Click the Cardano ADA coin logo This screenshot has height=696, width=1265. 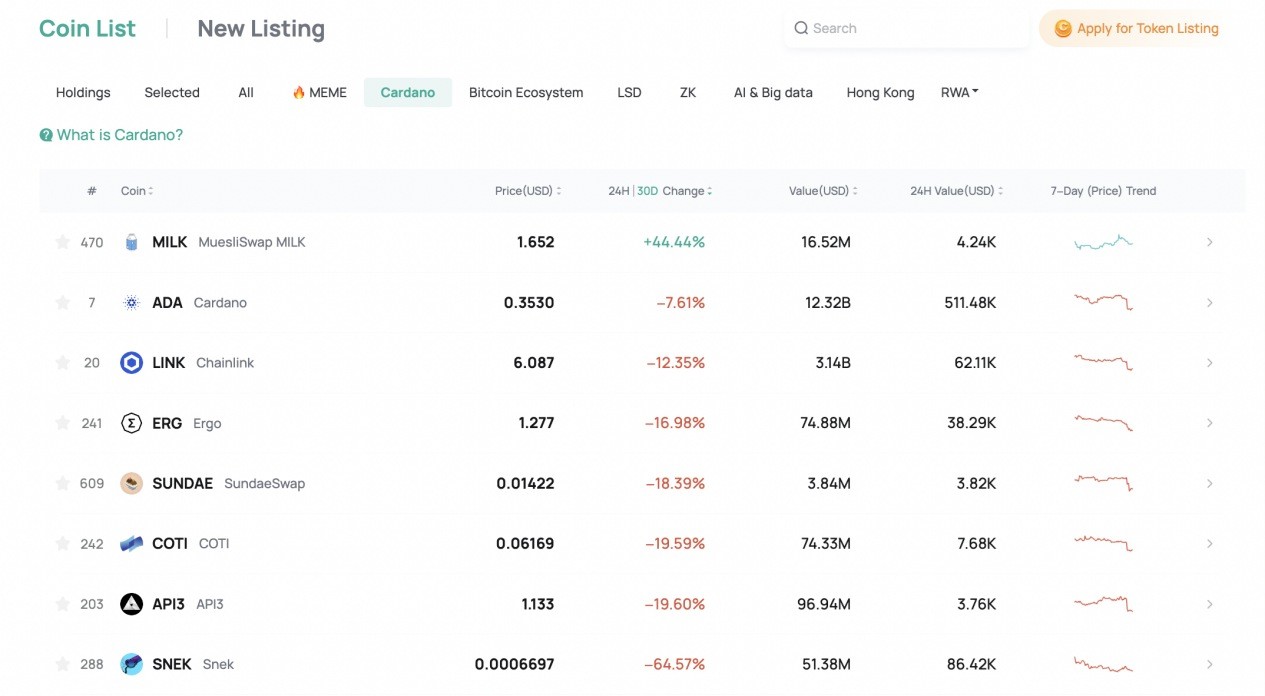point(131,303)
